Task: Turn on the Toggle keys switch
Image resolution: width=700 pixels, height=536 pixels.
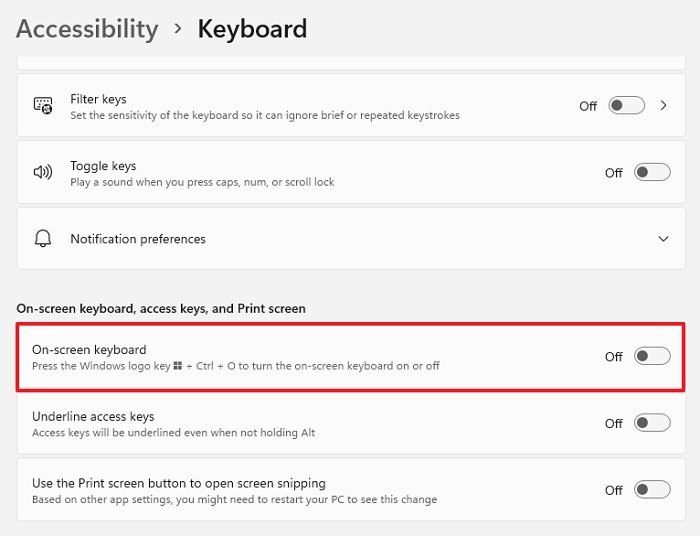Action: tap(652, 172)
